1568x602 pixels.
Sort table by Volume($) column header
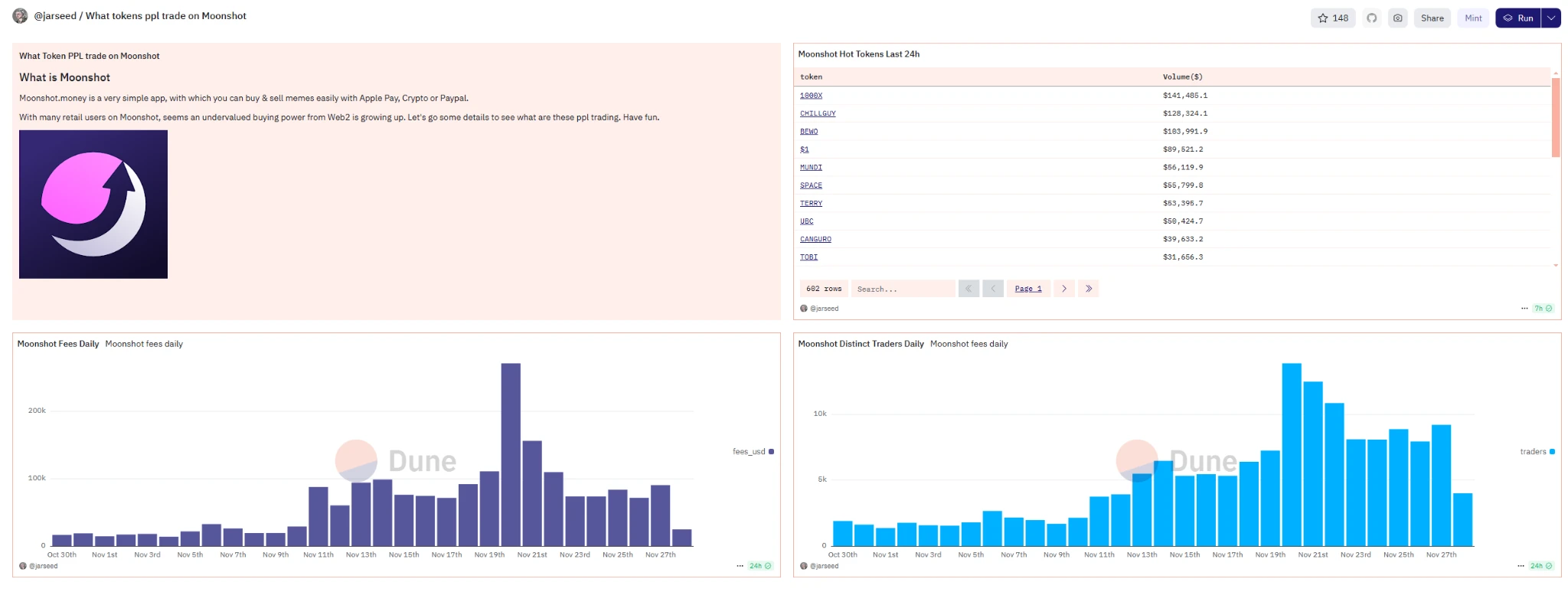[1182, 77]
